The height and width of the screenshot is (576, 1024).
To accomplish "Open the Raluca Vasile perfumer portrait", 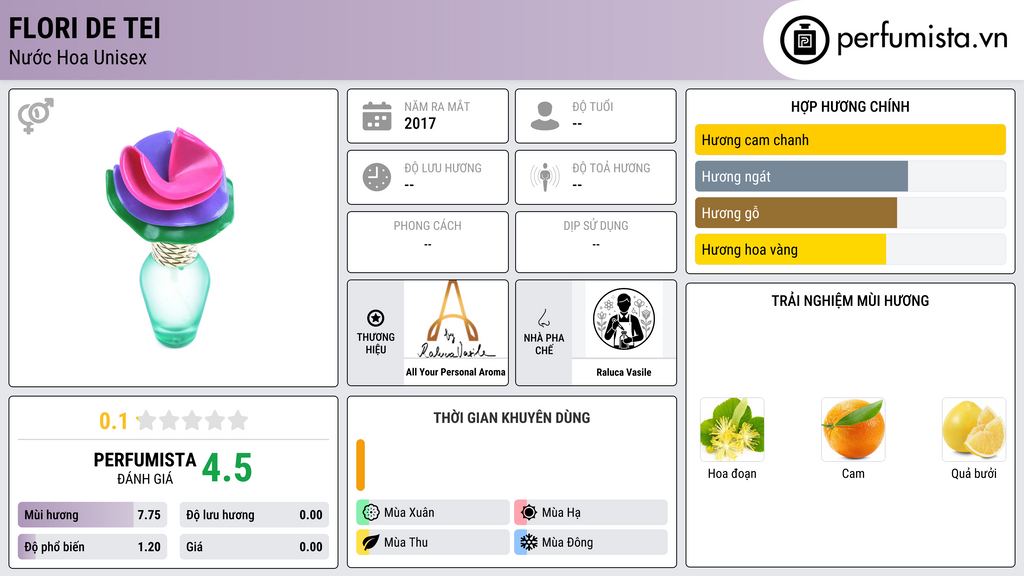I will pos(624,320).
